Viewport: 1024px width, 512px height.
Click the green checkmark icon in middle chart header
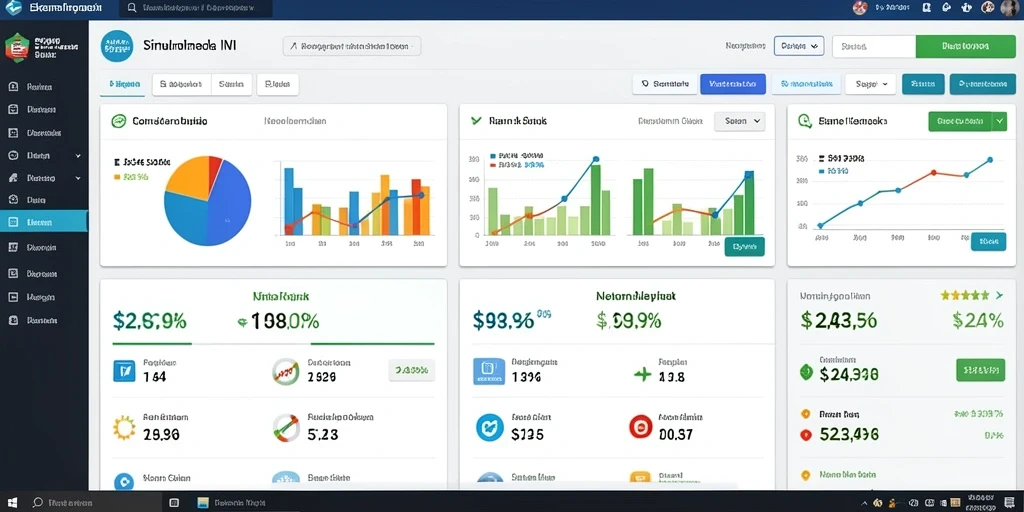click(476, 121)
